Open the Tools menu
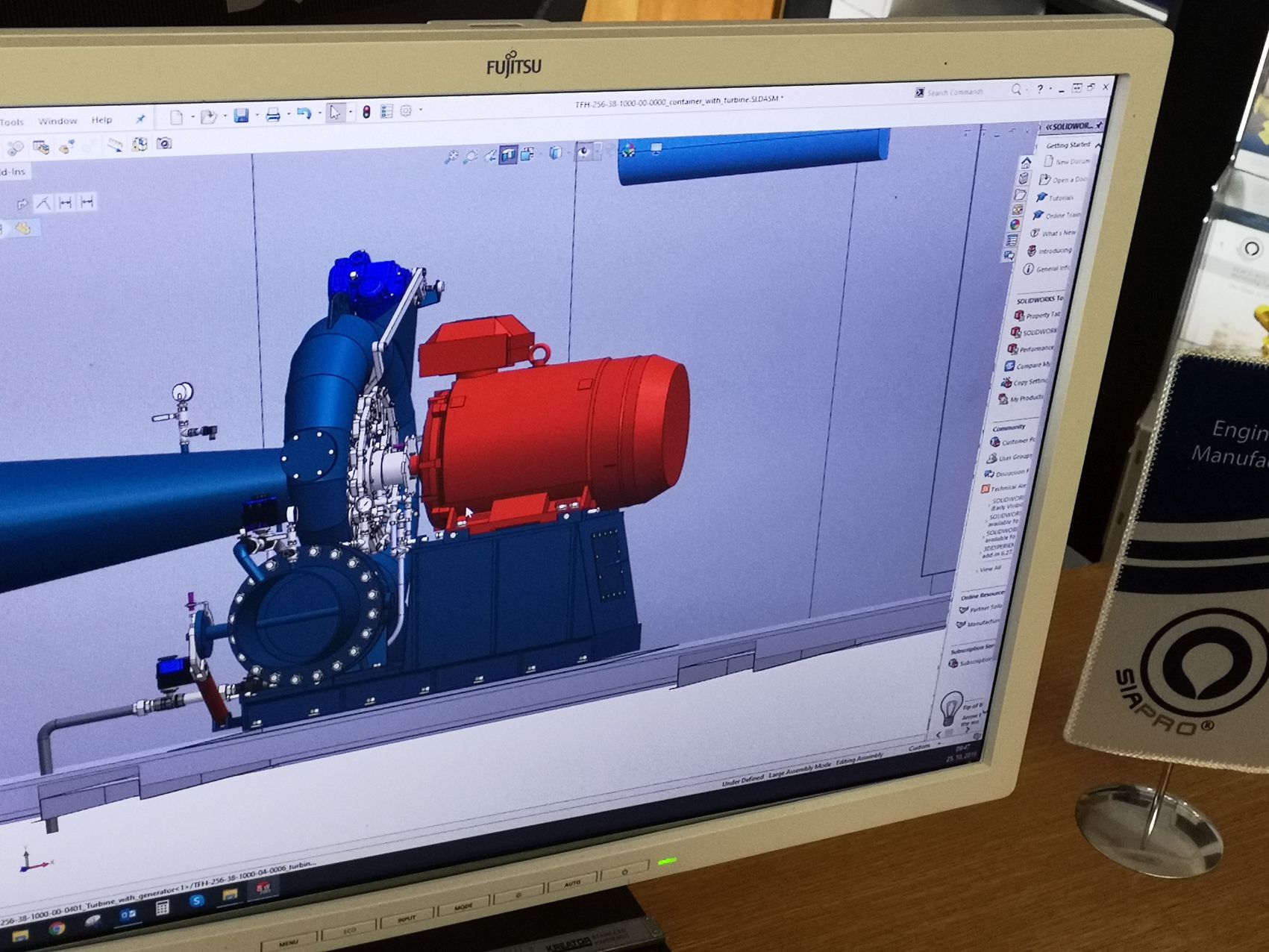The width and height of the screenshot is (1269, 952). [x=12, y=122]
